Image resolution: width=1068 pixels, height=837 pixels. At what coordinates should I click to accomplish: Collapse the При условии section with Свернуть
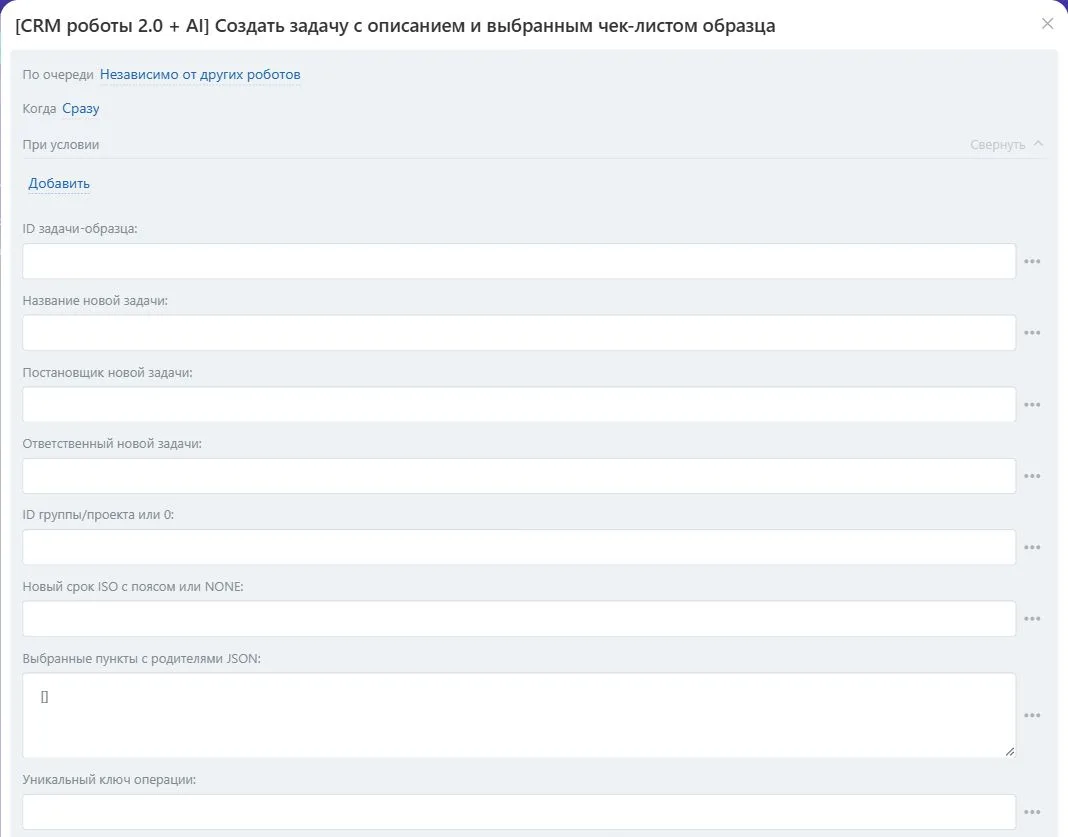pos(1006,144)
